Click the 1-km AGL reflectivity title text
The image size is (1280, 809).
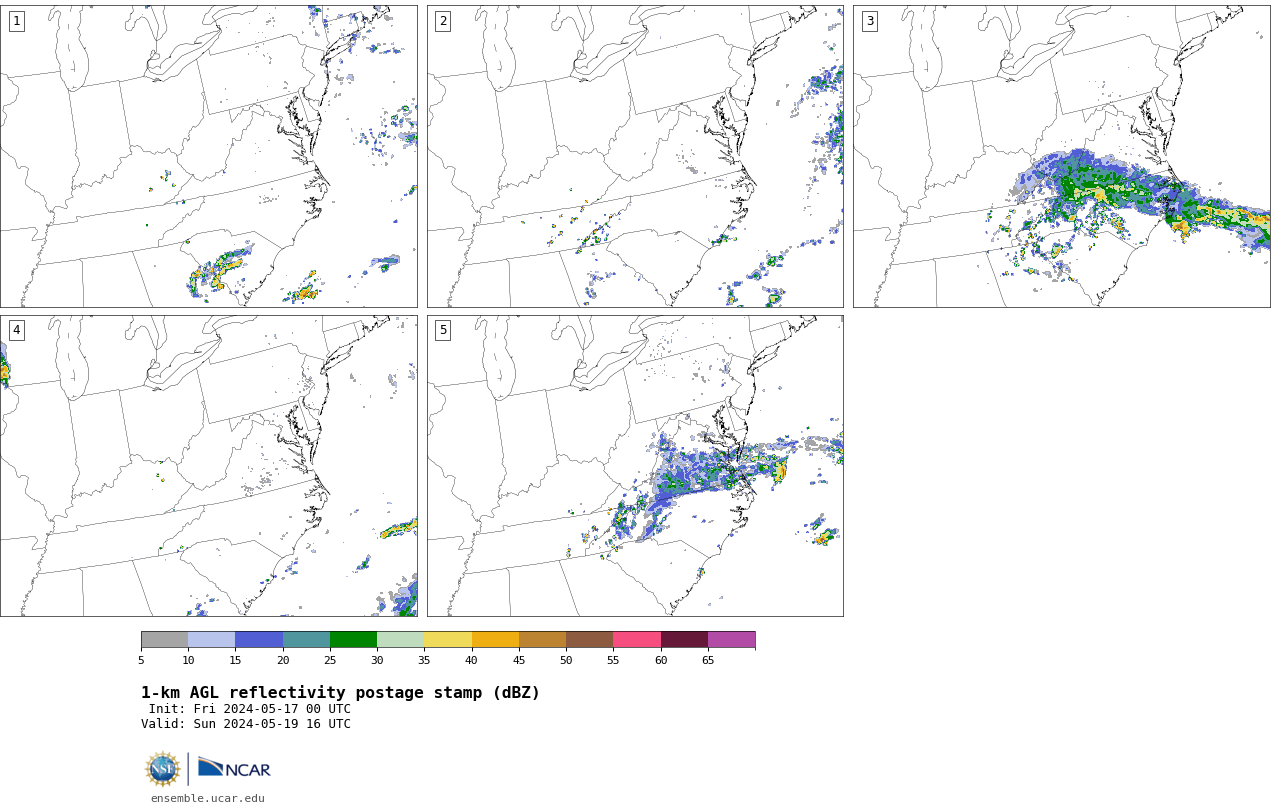coord(340,693)
